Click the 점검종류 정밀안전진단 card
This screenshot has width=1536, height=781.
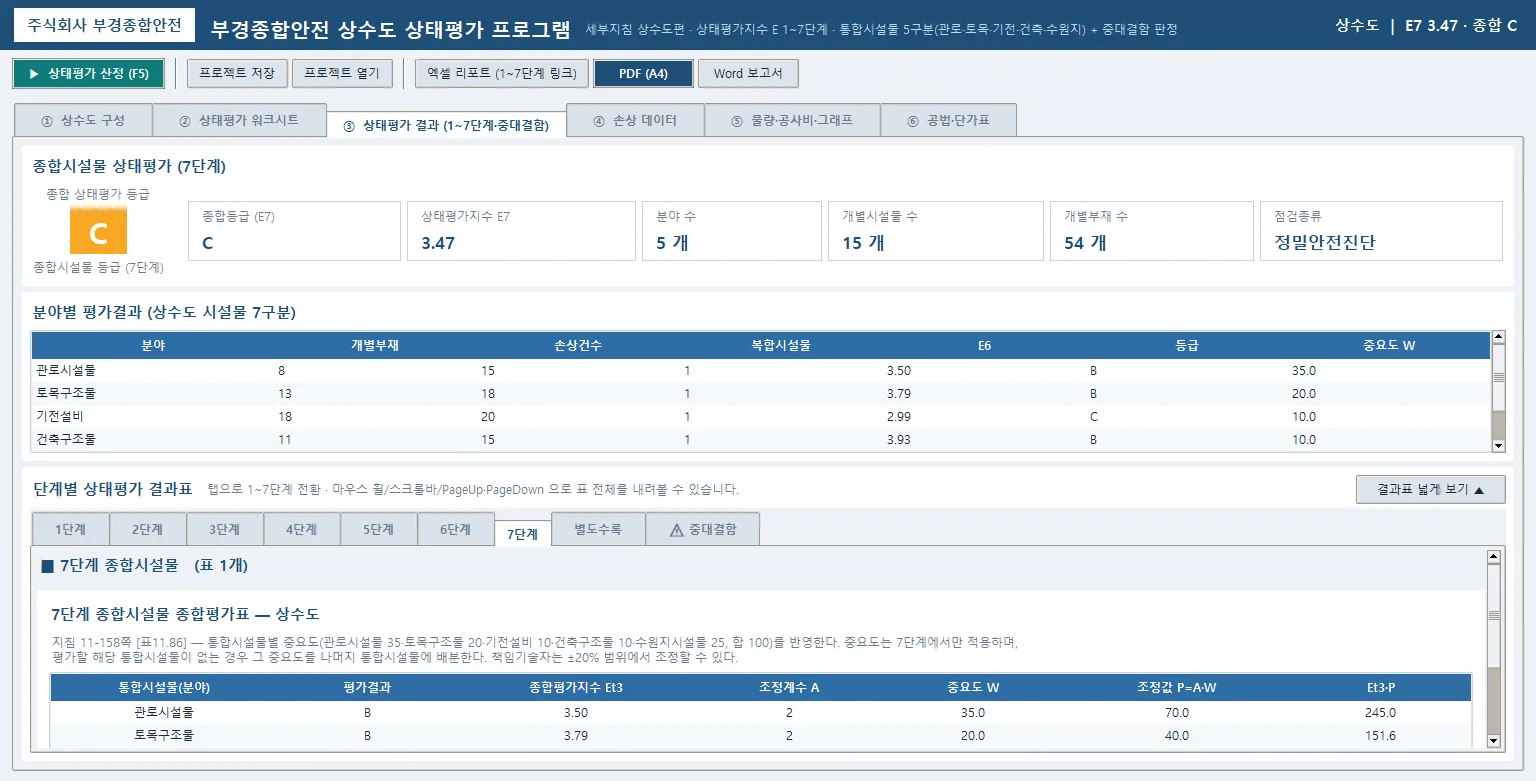coord(1381,231)
